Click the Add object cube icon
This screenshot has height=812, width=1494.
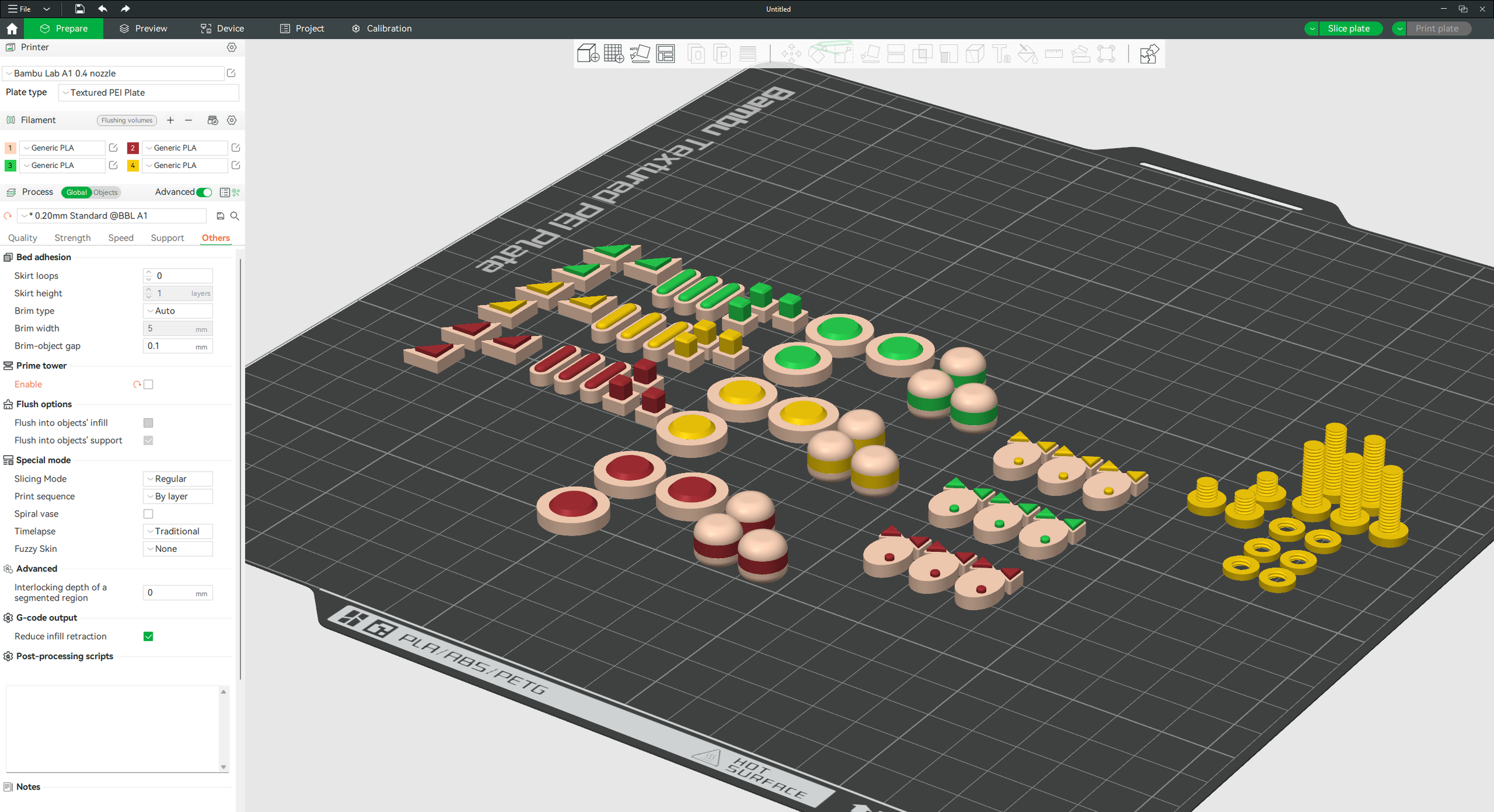pos(588,54)
